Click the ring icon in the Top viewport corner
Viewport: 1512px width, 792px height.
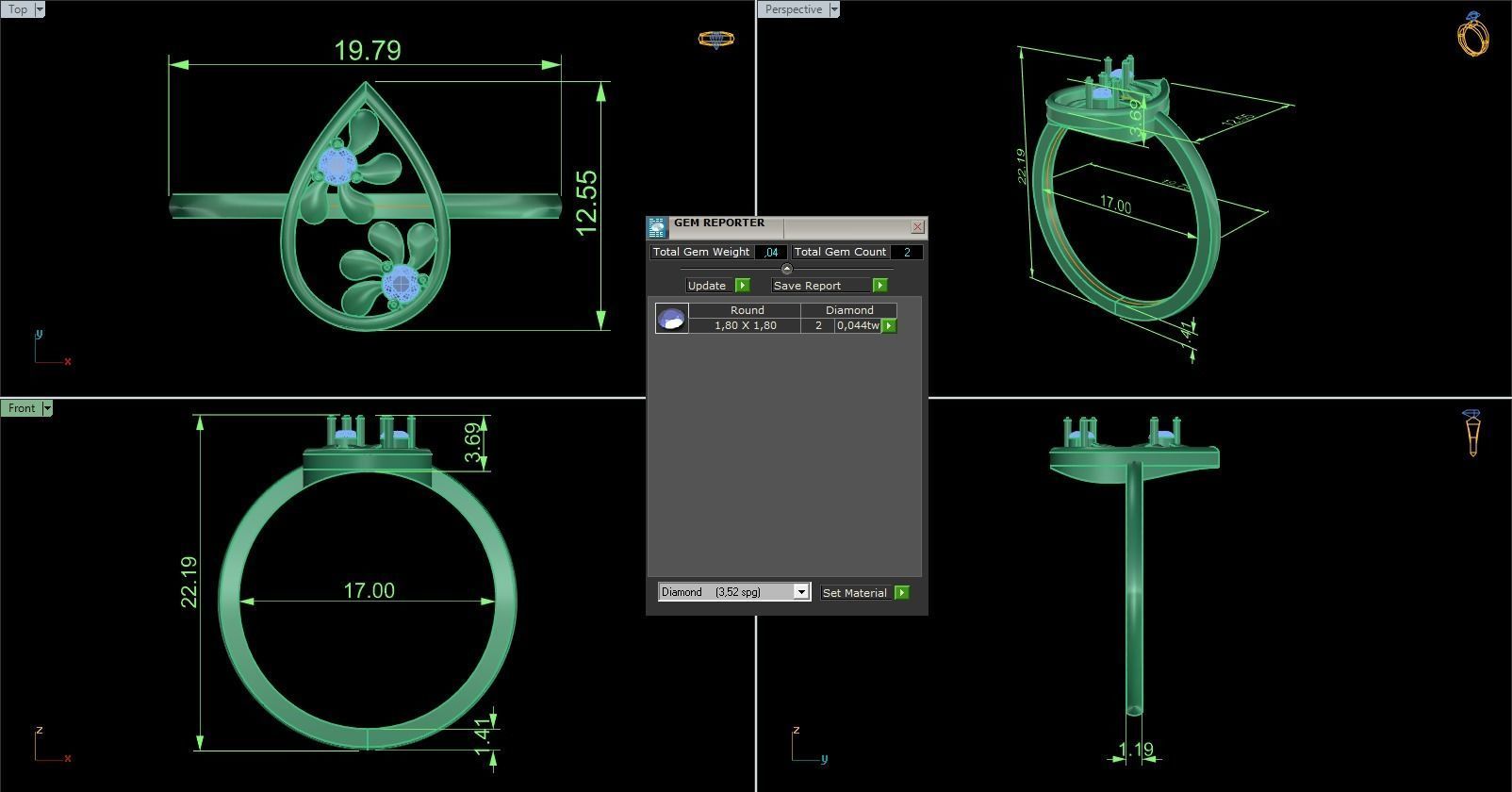point(715,39)
